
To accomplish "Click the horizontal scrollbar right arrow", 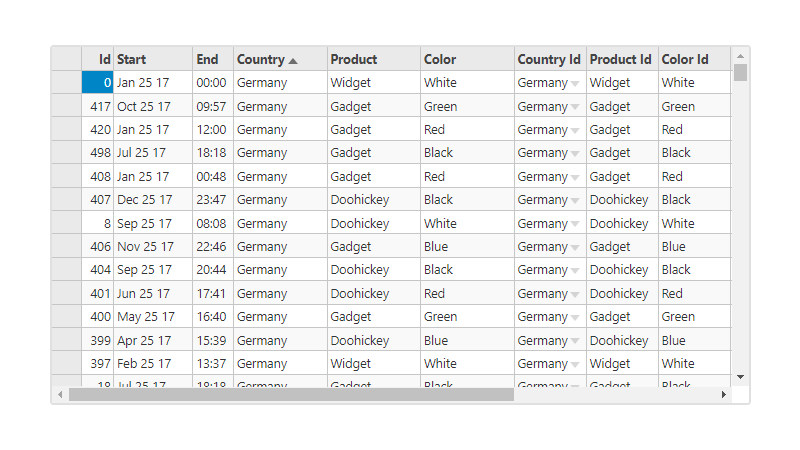I will tap(723, 394).
